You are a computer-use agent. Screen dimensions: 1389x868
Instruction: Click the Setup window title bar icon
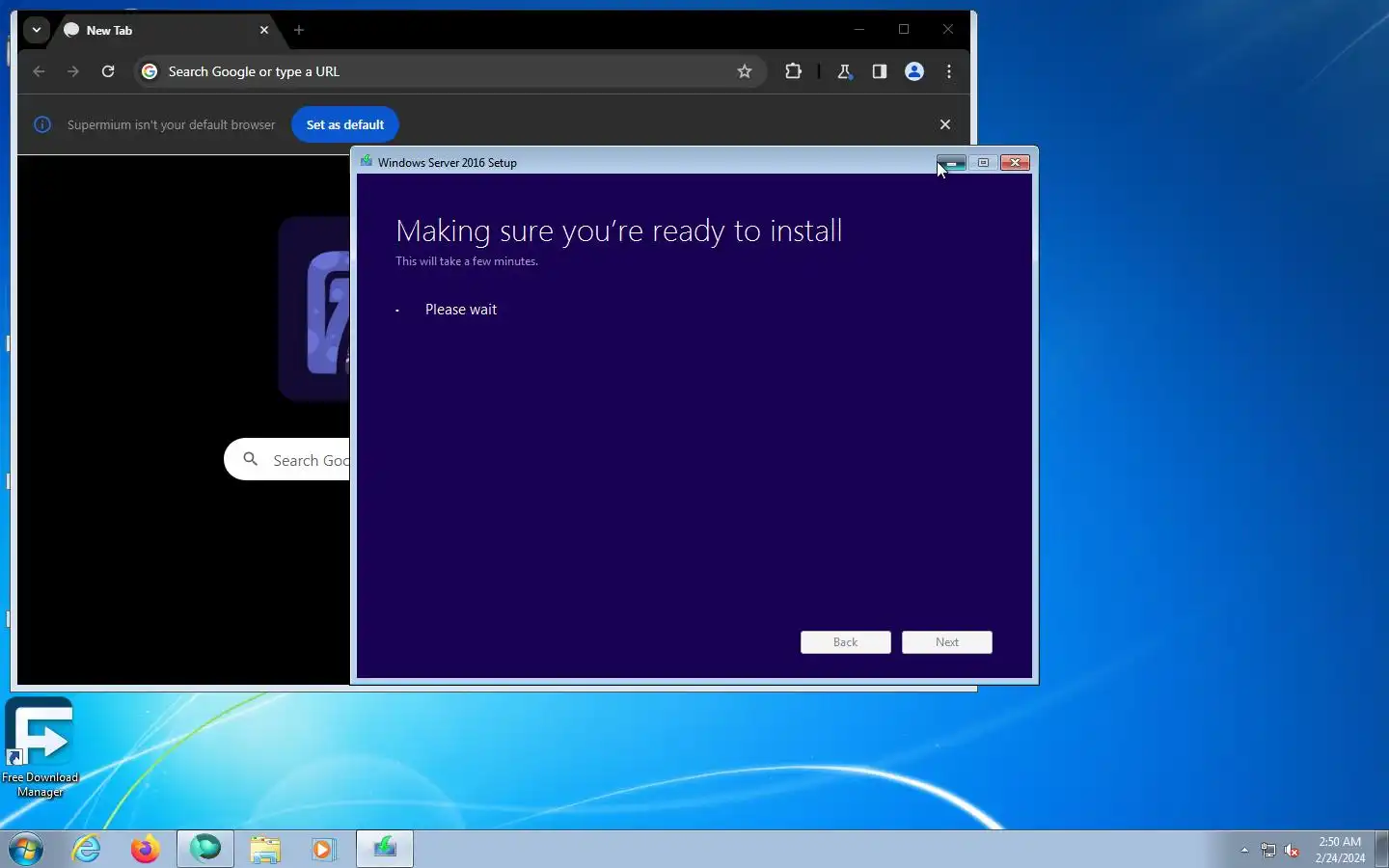[x=367, y=161]
